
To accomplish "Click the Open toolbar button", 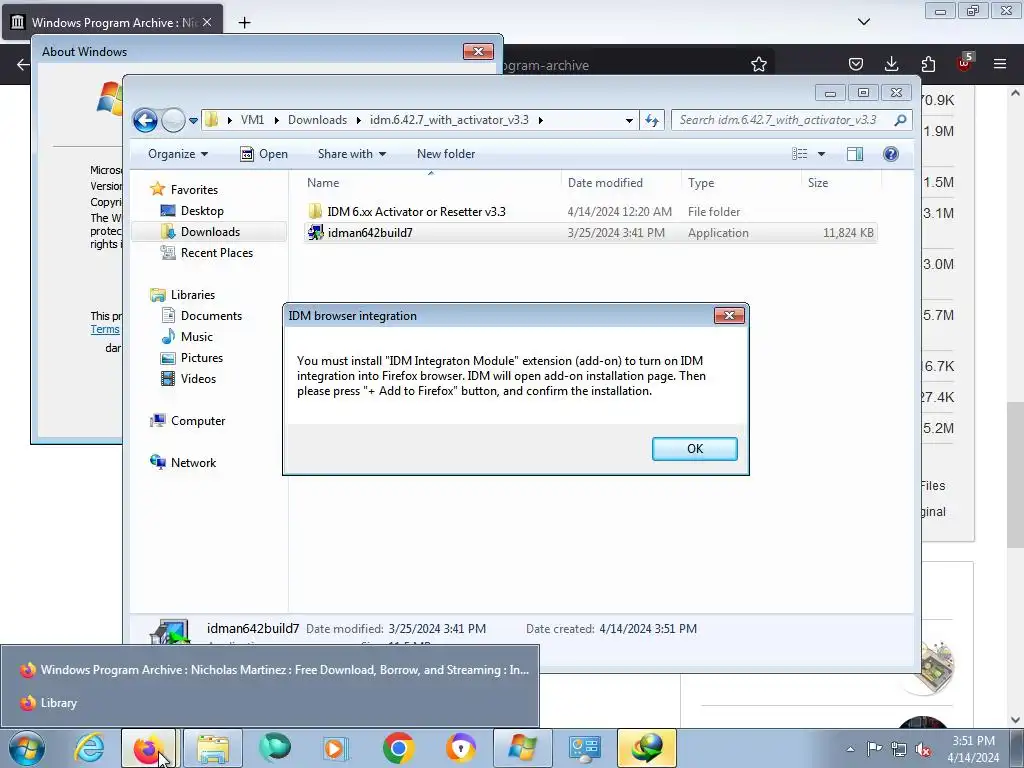I will (264, 154).
